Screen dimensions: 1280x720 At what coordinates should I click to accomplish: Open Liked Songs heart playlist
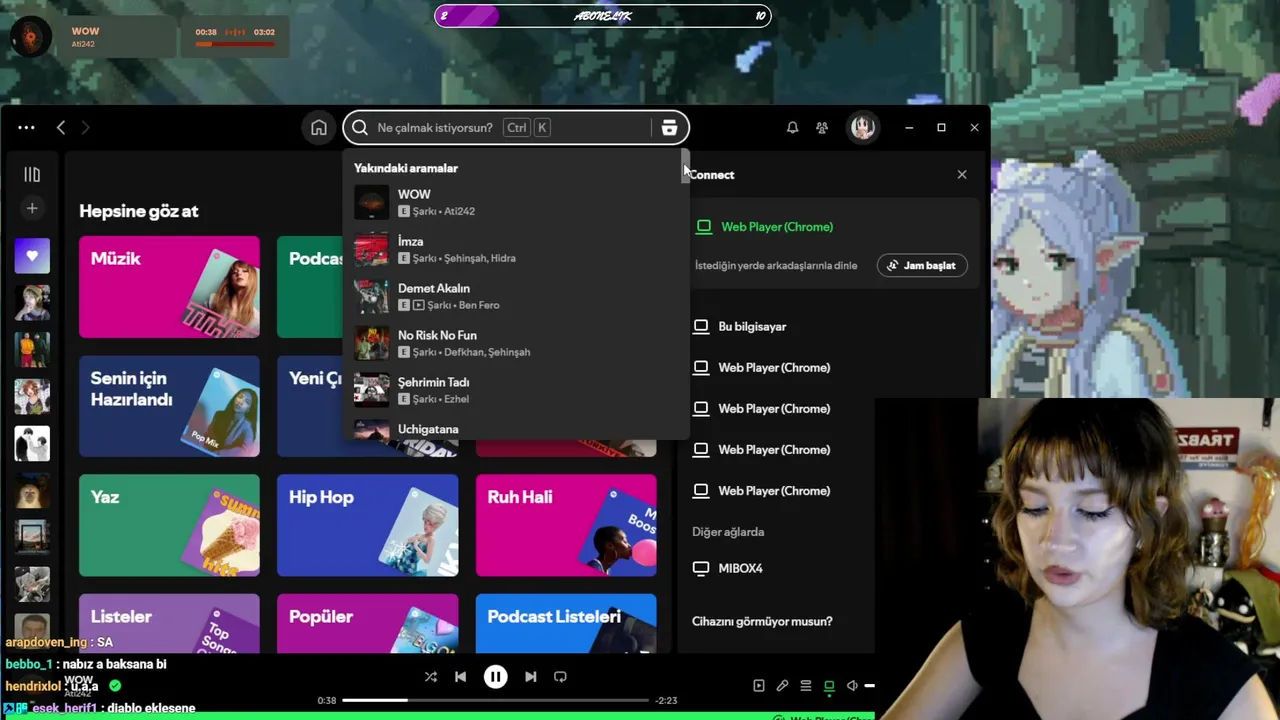(32, 256)
